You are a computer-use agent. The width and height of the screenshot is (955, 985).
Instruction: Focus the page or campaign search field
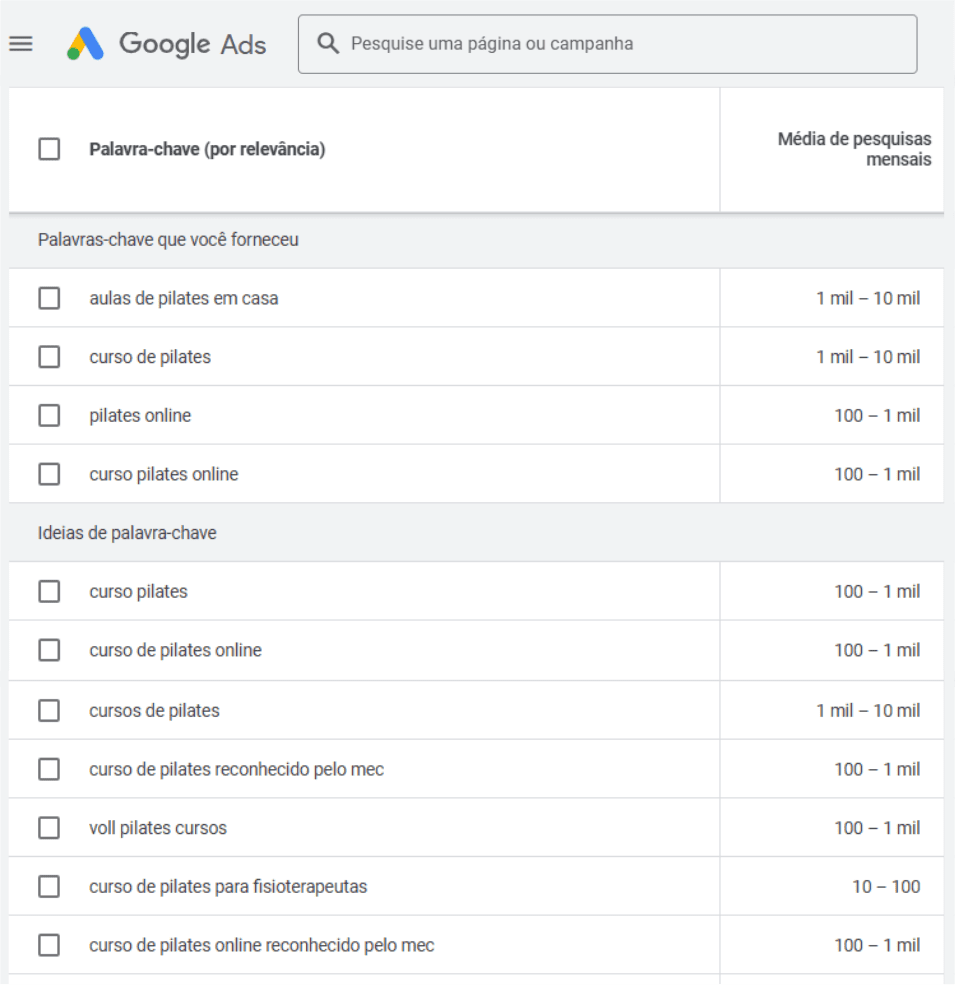(x=620, y=44)
